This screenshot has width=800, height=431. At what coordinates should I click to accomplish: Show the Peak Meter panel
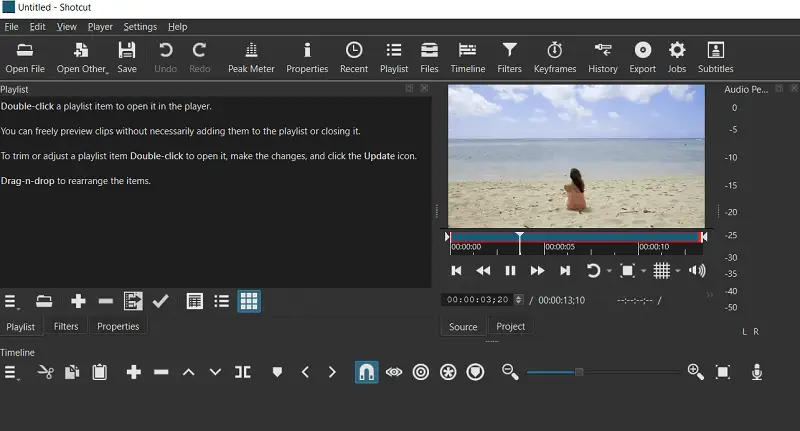click(x=251, y=58)
